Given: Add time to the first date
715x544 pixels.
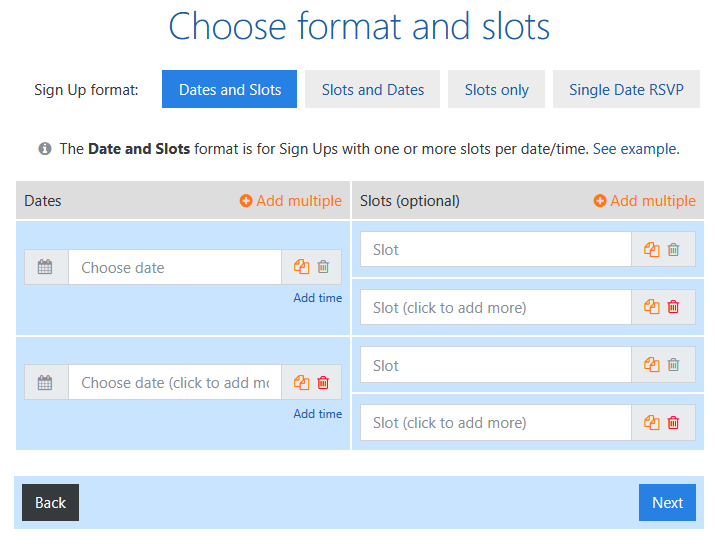Looking at the screenshot, I should pos(317,298).
